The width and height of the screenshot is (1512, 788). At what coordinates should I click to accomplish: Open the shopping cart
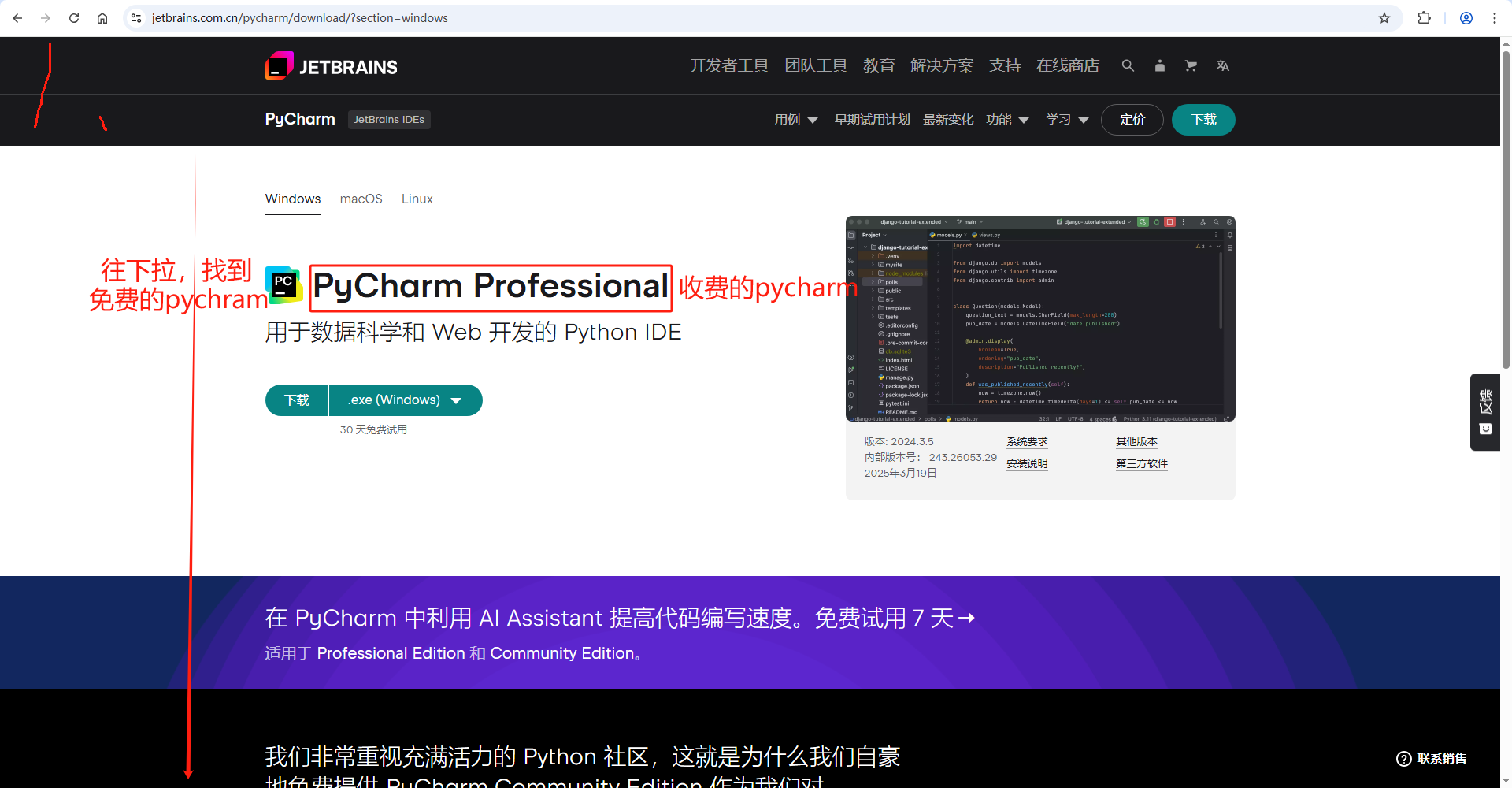[x=1191, y=65]
